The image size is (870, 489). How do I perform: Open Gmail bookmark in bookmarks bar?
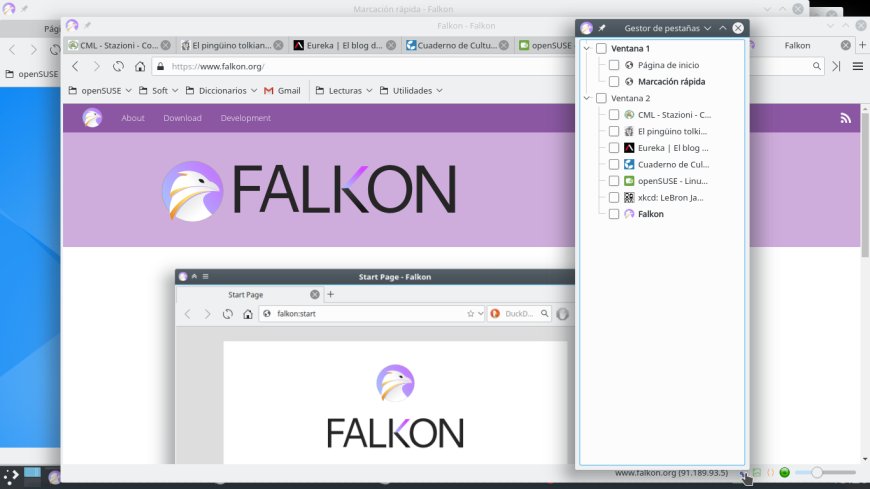[282, 91]
